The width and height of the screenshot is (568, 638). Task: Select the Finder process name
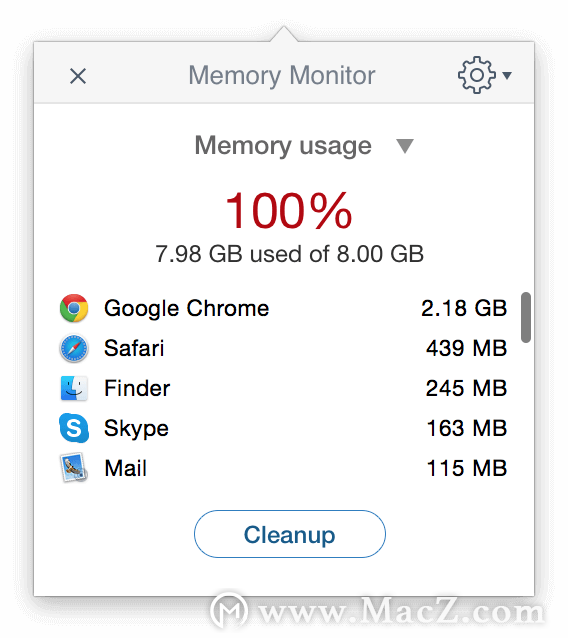tap(137, 388)
